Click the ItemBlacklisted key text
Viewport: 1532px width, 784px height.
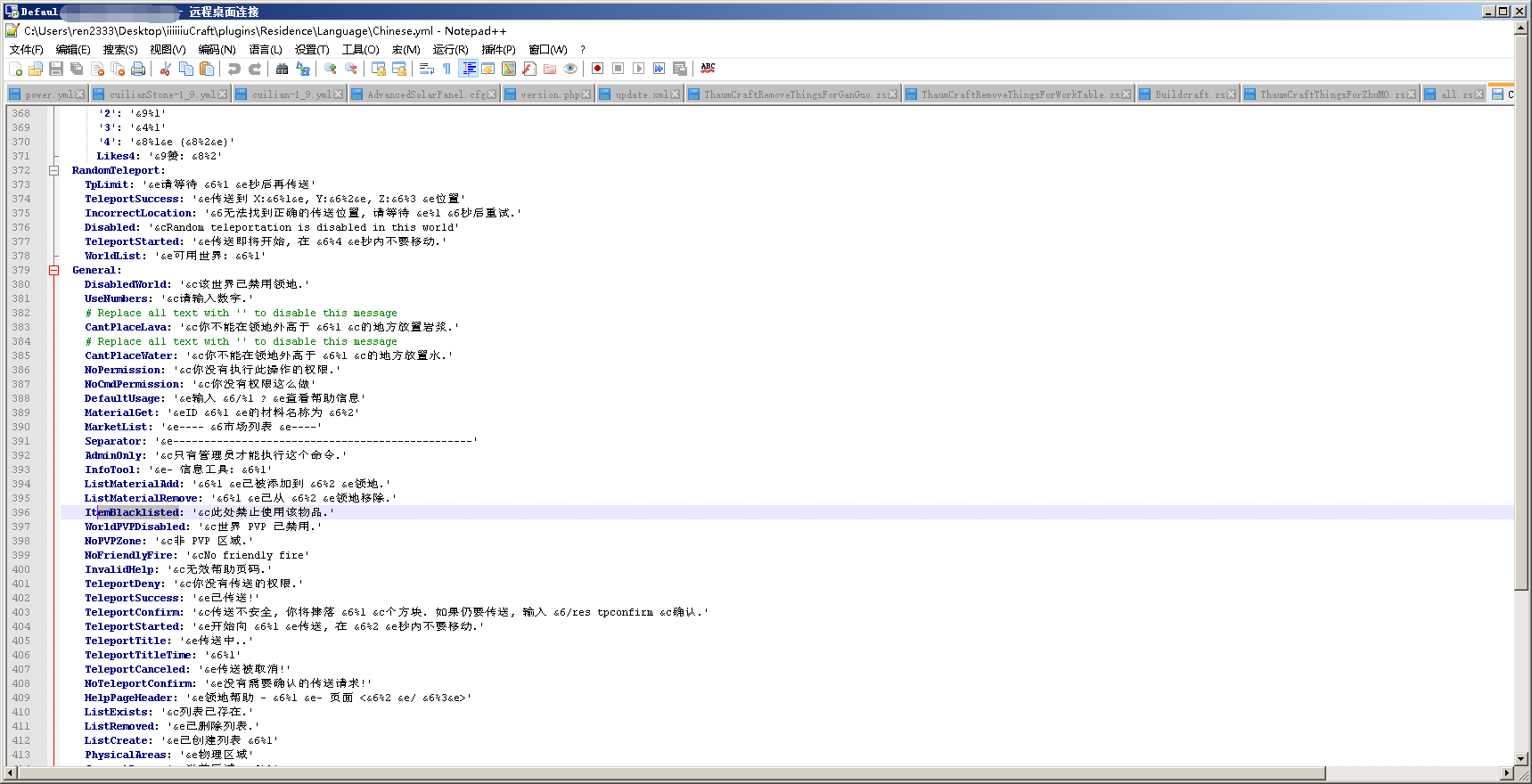[132, 512]
